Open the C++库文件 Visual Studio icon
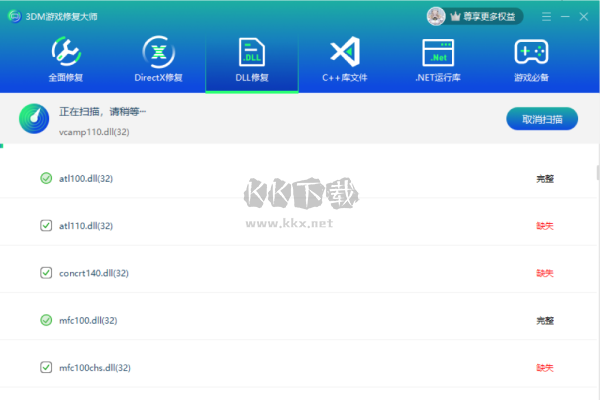The height and width of the screenshot is (400, 600). pyautogui.click(x=345, y=52)
